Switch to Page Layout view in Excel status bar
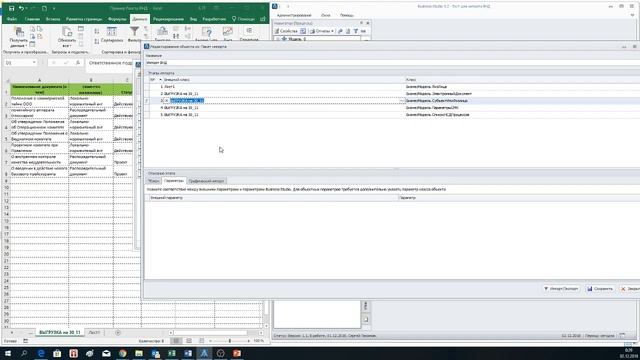The image size is (640, 360). (189, 341)
